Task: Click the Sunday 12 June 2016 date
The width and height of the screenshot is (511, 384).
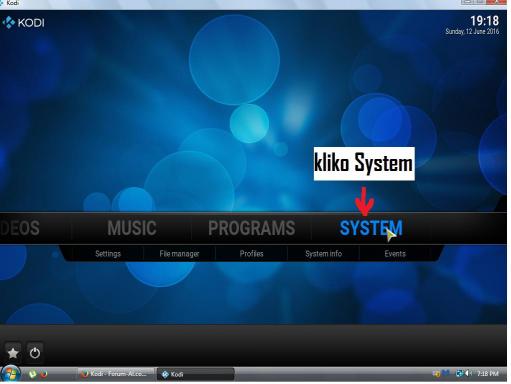Action: coord(472,31)
